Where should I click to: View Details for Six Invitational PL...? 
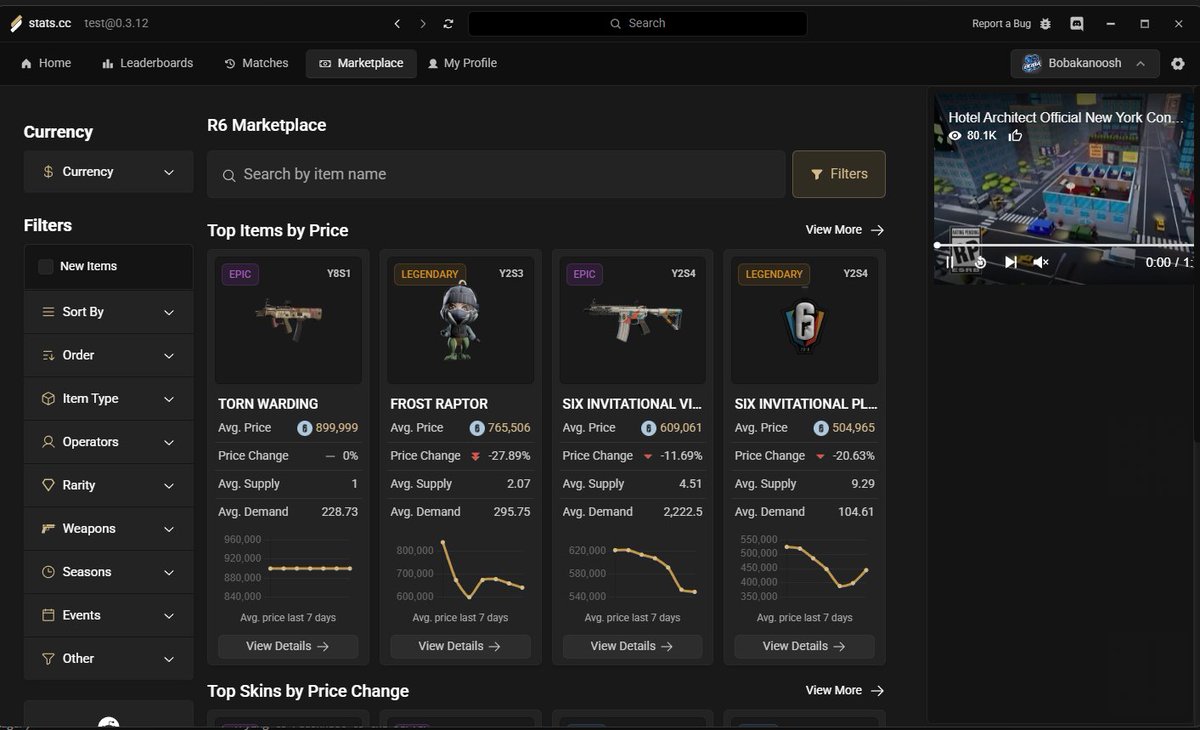804,646
